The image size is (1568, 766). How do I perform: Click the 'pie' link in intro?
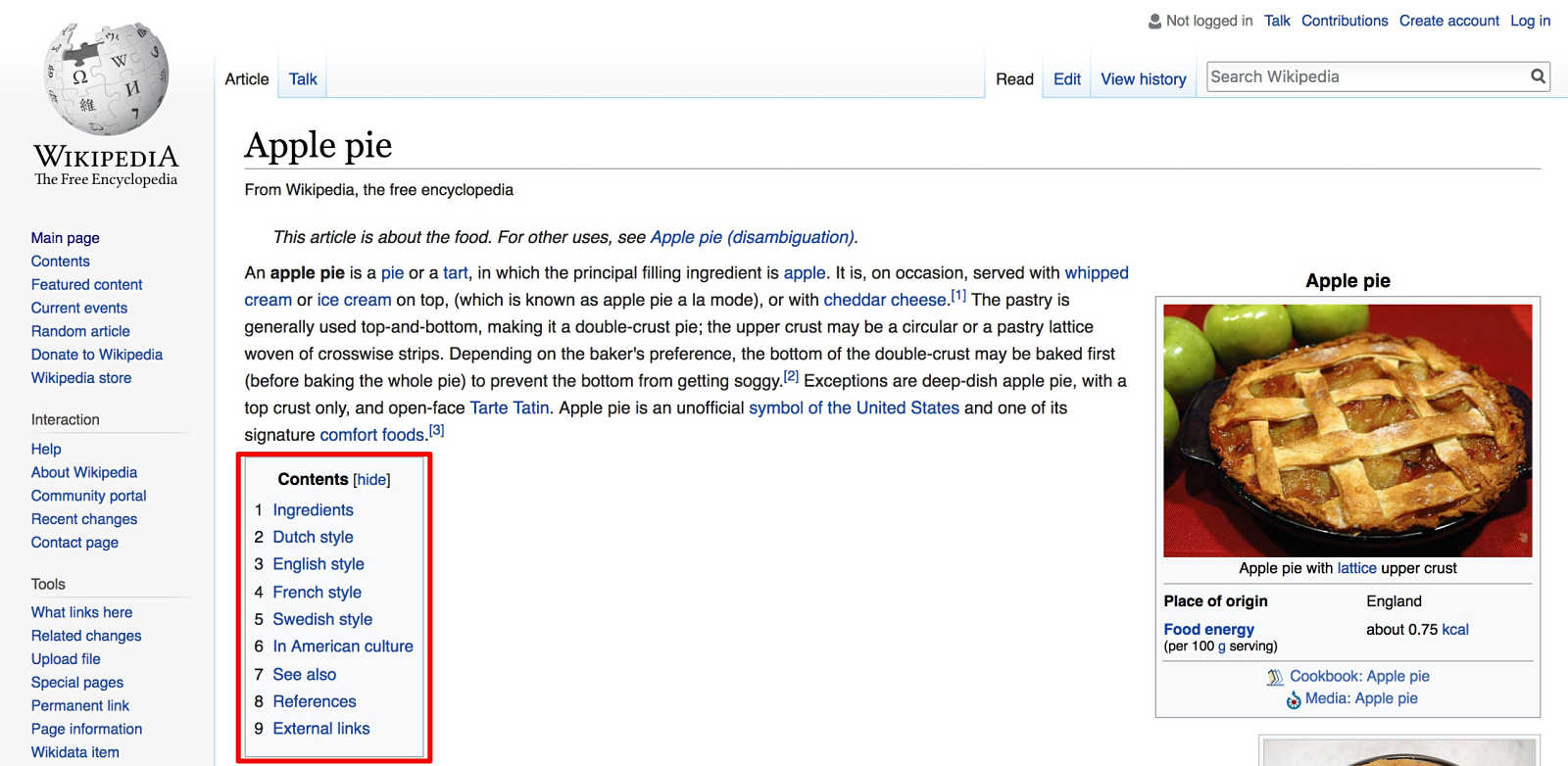(x=392, y=273)
